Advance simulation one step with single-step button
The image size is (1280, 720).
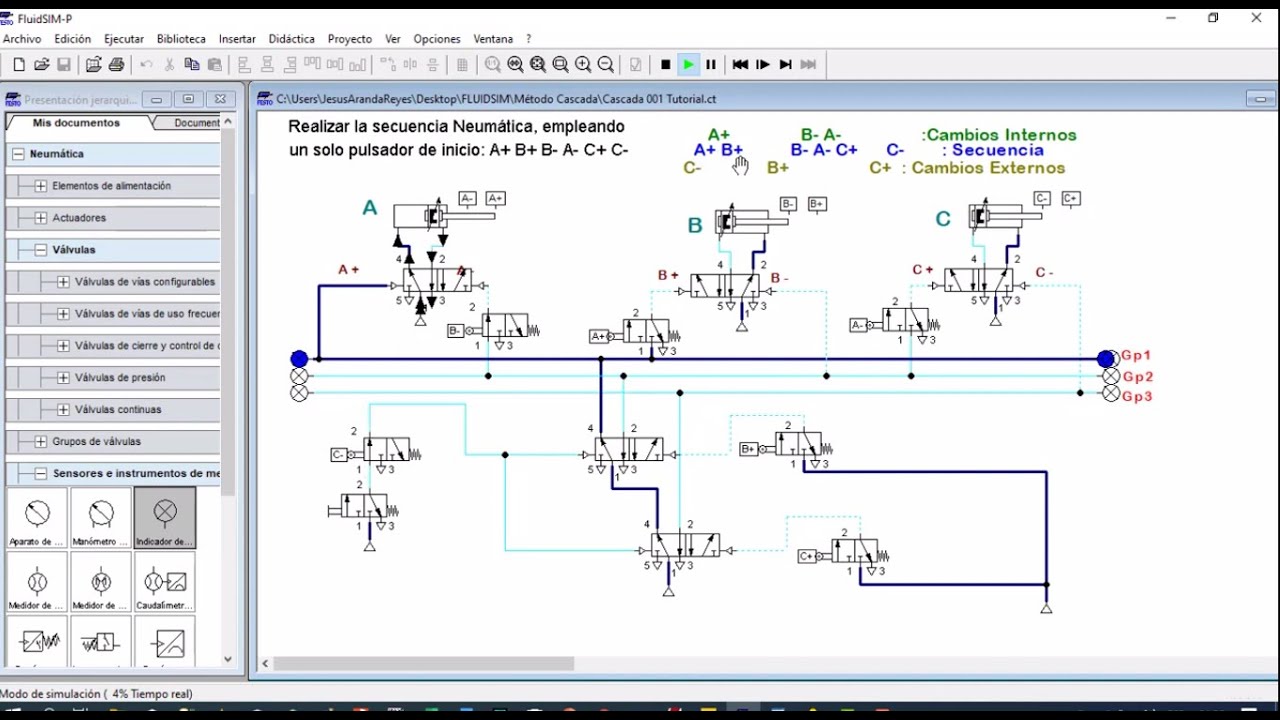(x=763, y=65)
